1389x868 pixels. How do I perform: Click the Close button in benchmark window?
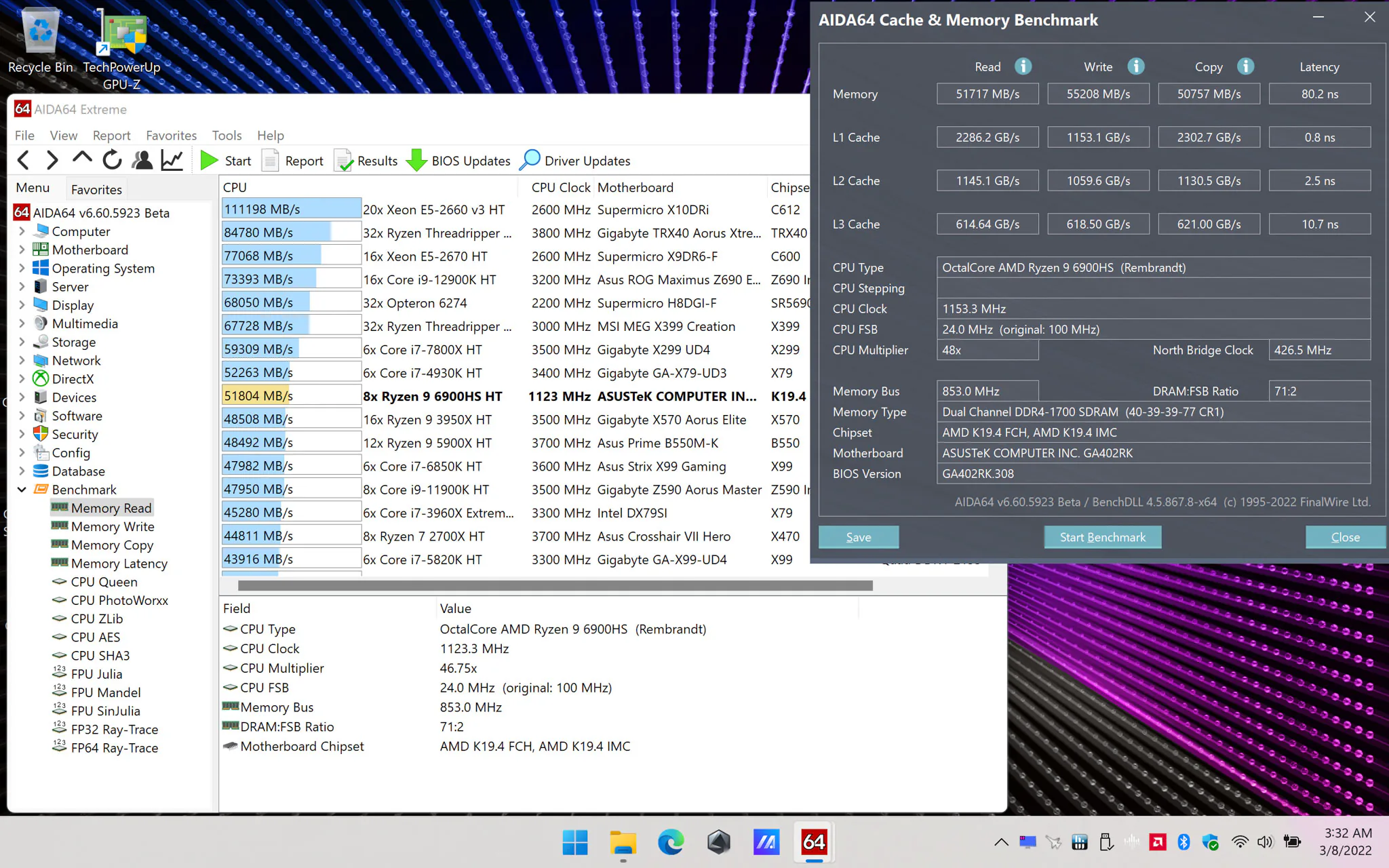click(1345, 537)
